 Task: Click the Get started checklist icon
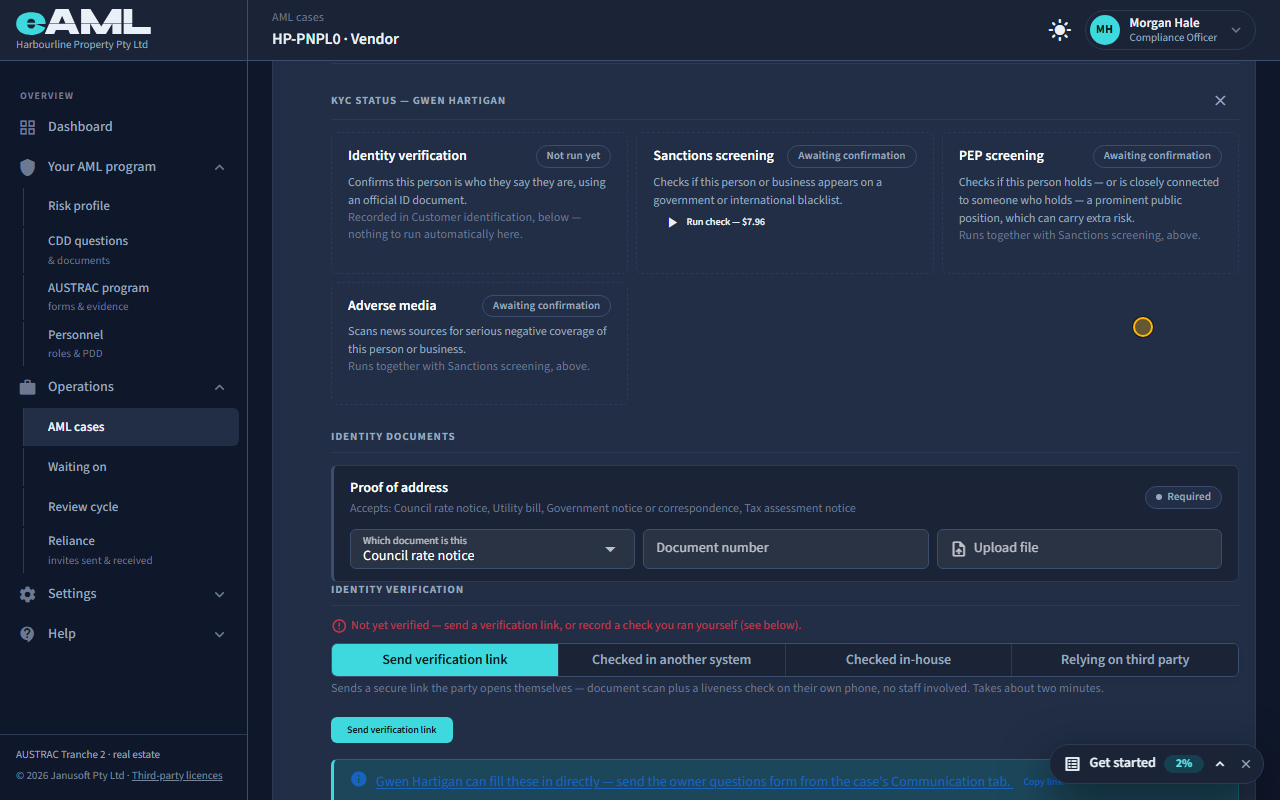(1072, 764)
